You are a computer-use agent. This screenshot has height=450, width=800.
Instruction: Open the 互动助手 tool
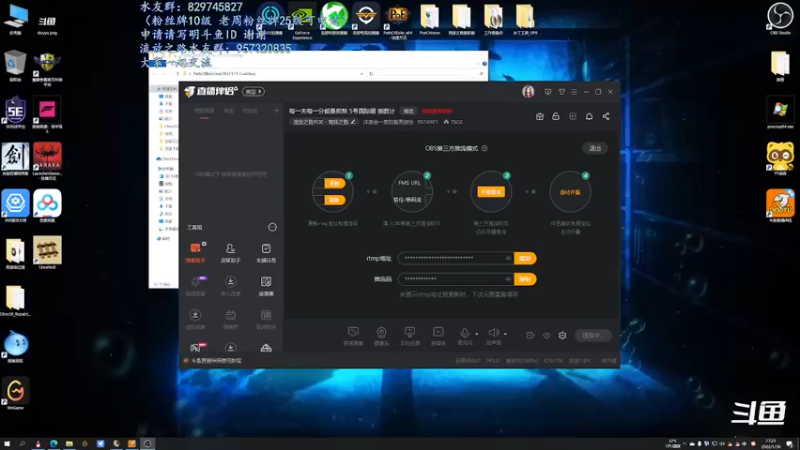pos(266,319)
